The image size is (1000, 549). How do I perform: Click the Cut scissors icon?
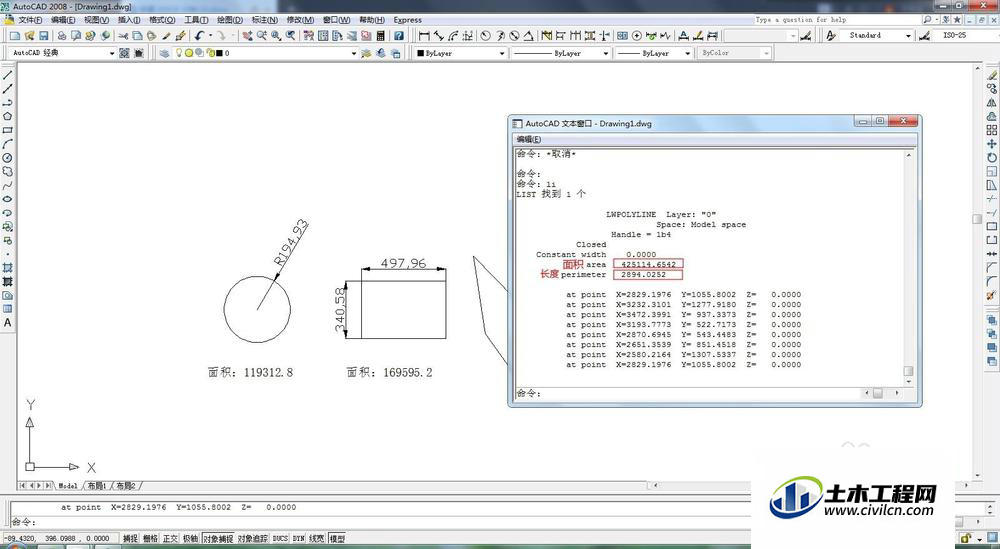click(122, 36)
